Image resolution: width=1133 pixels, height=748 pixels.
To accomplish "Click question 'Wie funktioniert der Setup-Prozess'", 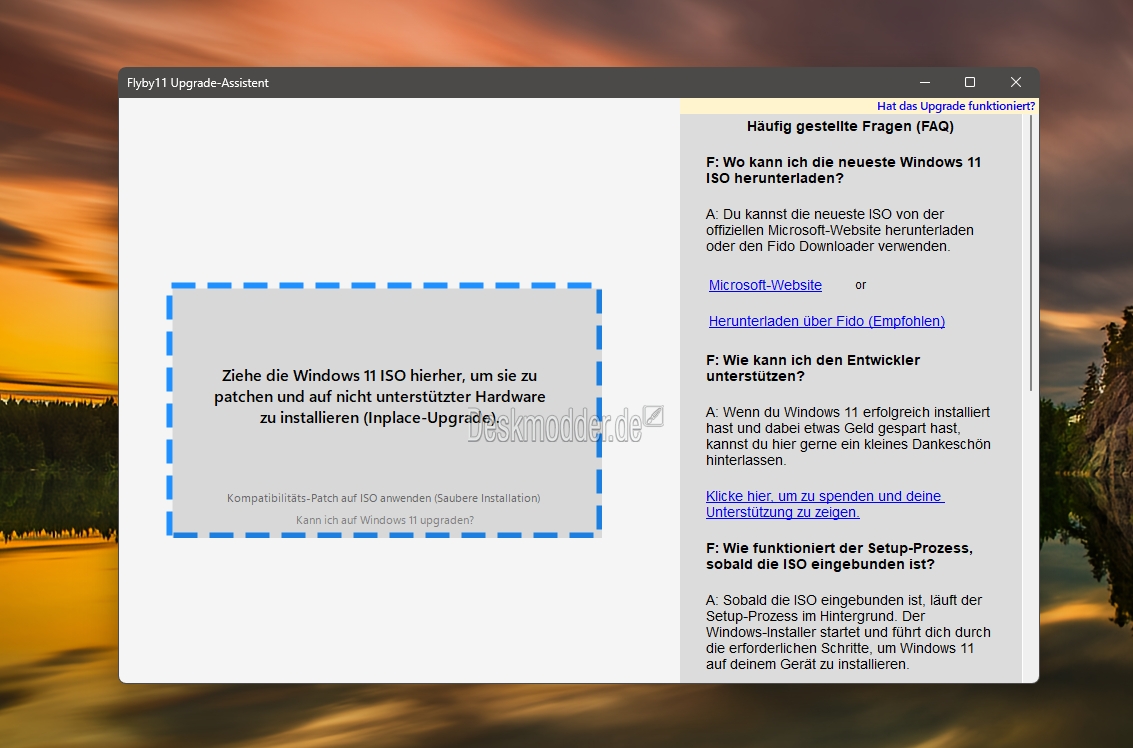I will pos(839,556).
